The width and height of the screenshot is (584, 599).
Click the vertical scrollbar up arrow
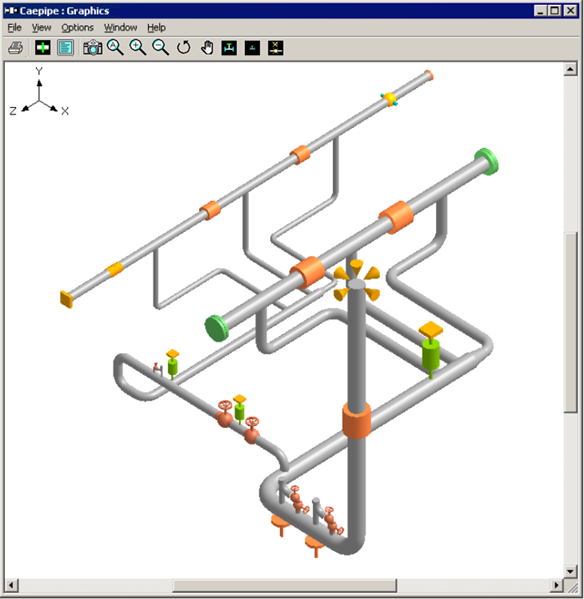(570, 70)
